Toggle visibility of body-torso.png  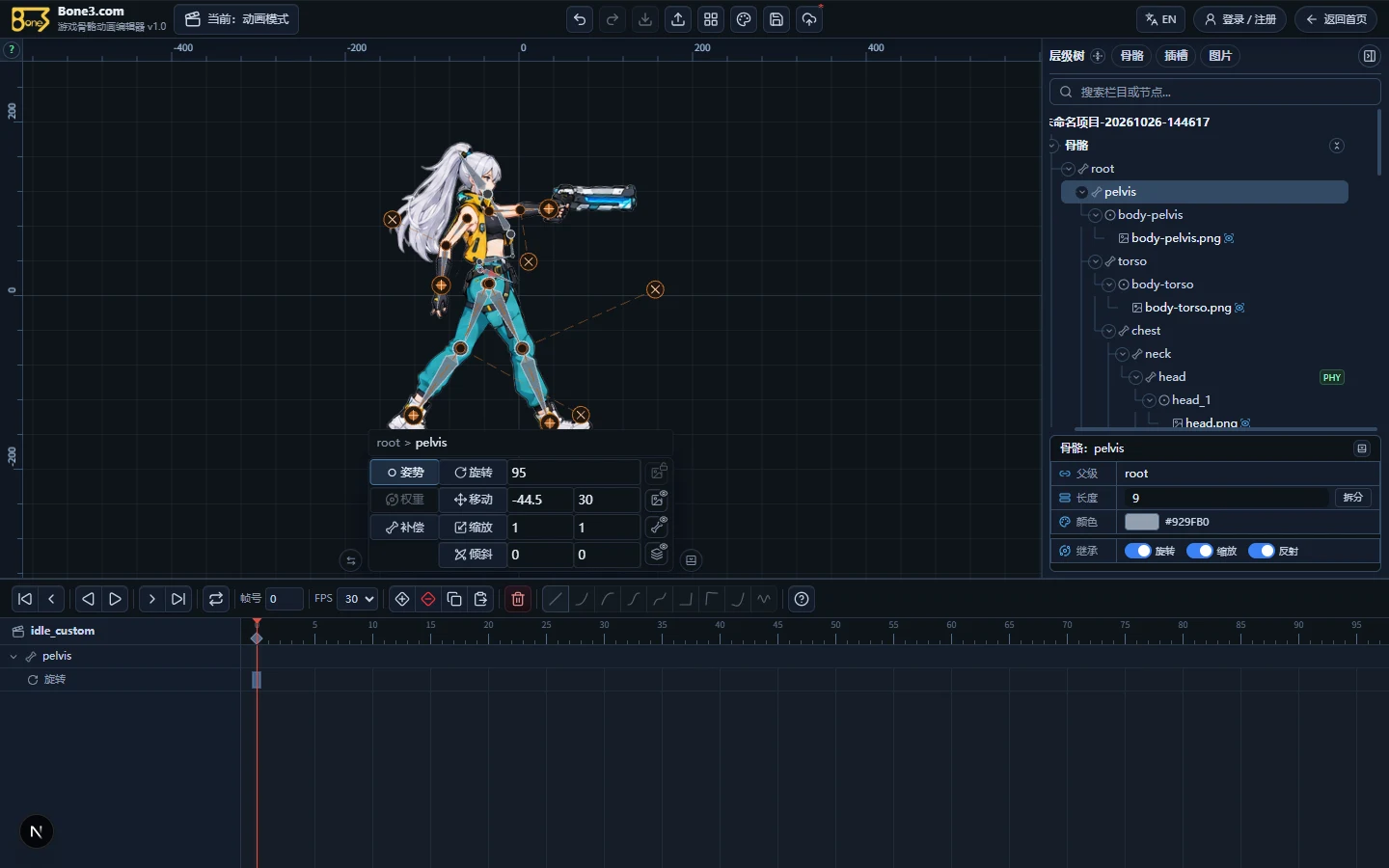tap(1239, 308)
